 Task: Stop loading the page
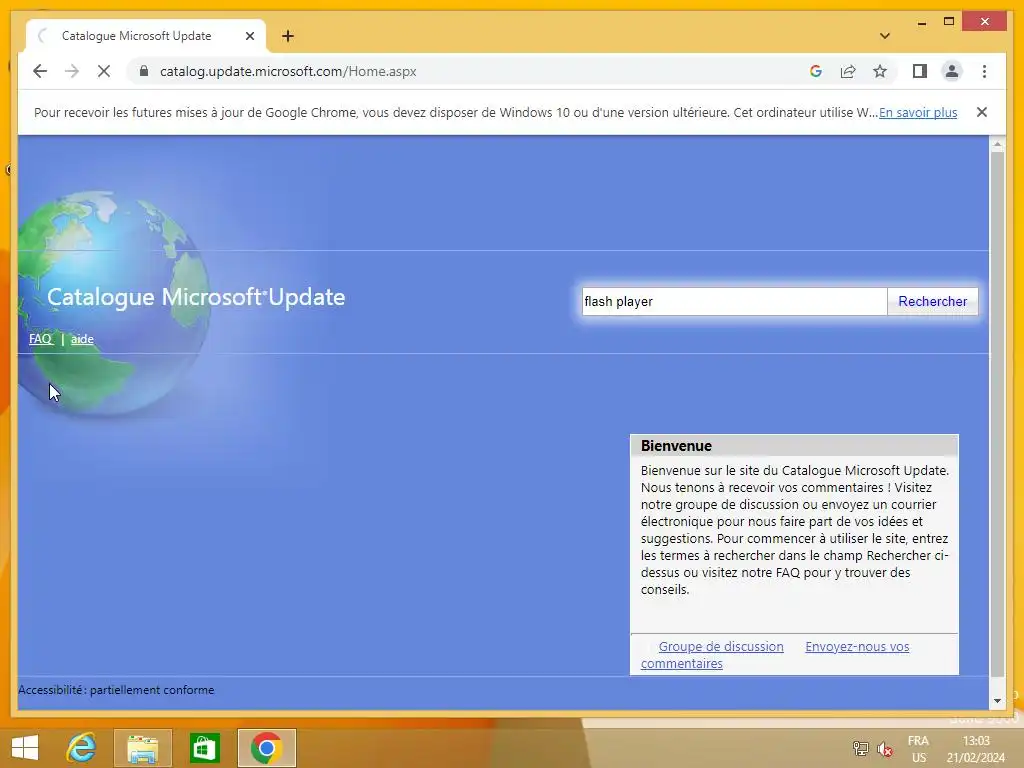(104, 71)
